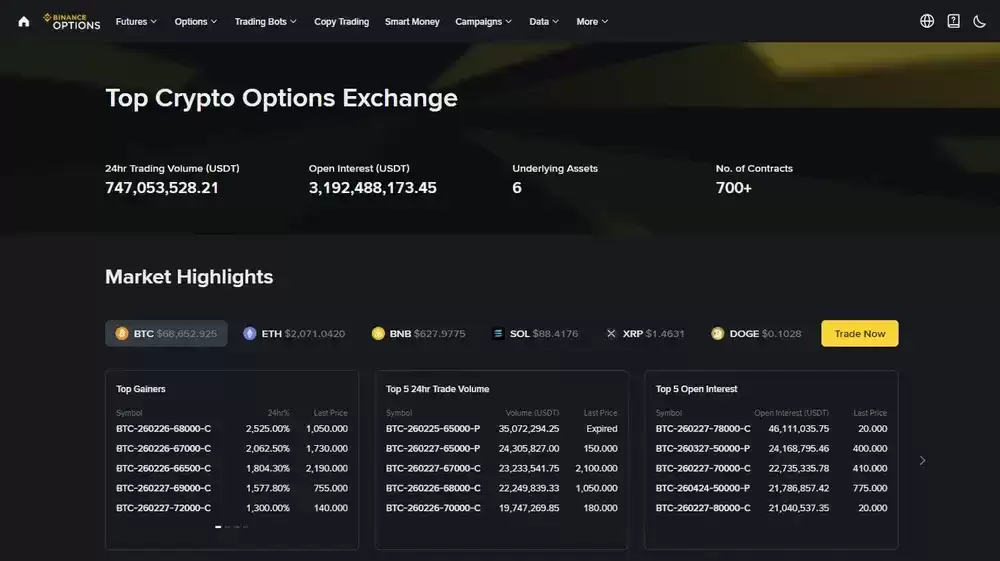Open BTC-260424-50000-P open interest row
This screenshot has height=561, width=1000.
click(771, 488)
